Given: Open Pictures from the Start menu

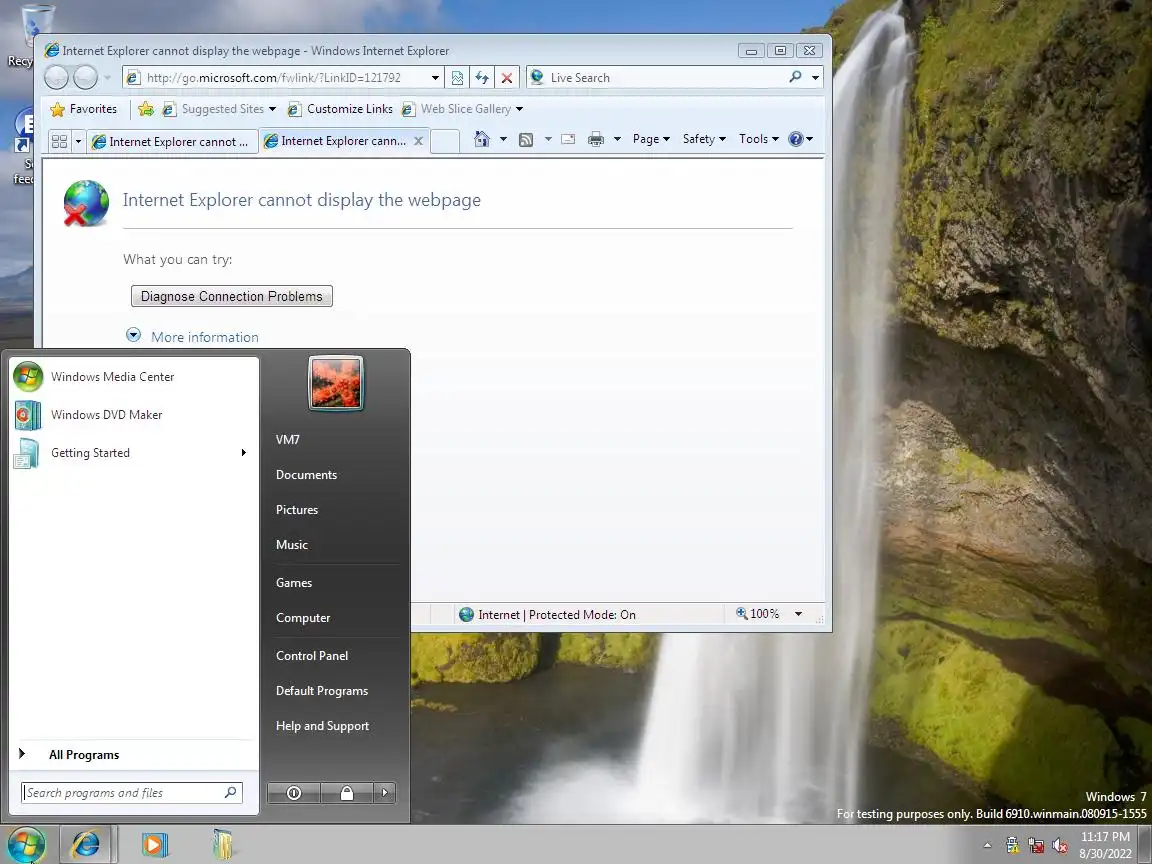Looking at the screenshot, I should pyautogui.click(x=297, y=510).
